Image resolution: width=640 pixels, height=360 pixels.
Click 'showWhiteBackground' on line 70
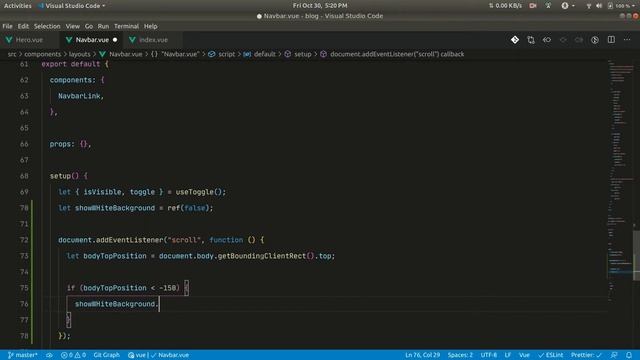pyautogui.click(x=115, y=208)
